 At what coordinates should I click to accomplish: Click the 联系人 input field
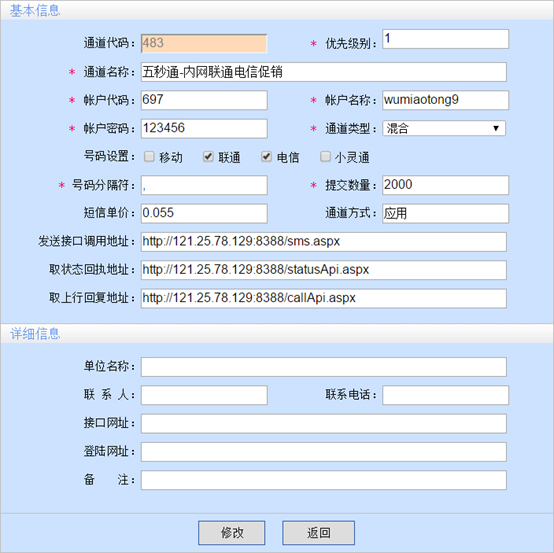point(204,395)
